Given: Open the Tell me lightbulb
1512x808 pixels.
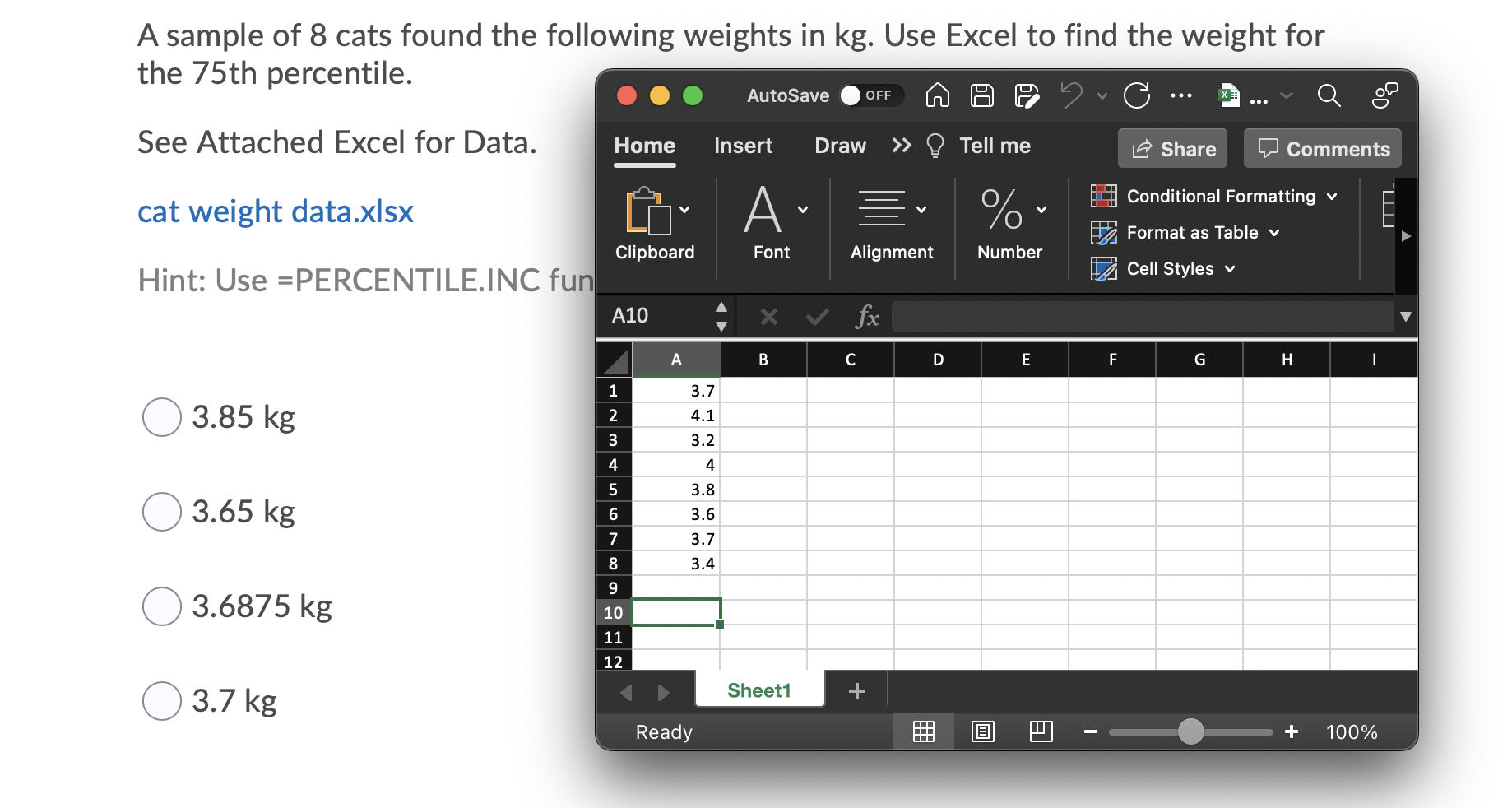Looking at the screenshot, I should click(x=935, y=146).
